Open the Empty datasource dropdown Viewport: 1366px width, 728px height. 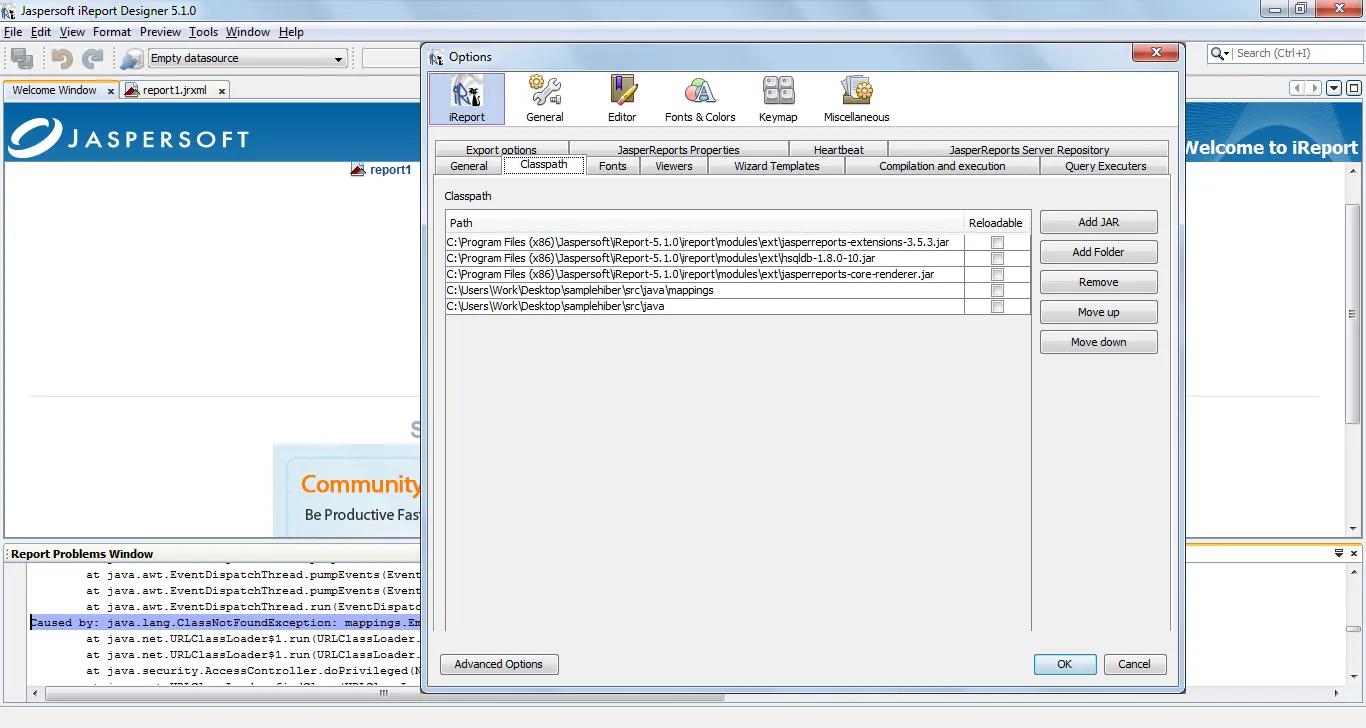click(247, 59)
